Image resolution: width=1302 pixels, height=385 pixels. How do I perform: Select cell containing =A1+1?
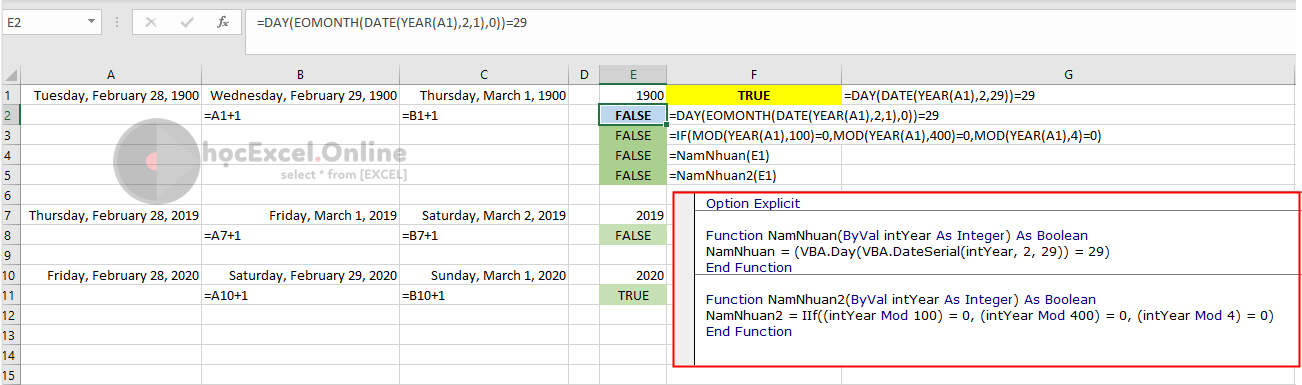pos(300,116)
